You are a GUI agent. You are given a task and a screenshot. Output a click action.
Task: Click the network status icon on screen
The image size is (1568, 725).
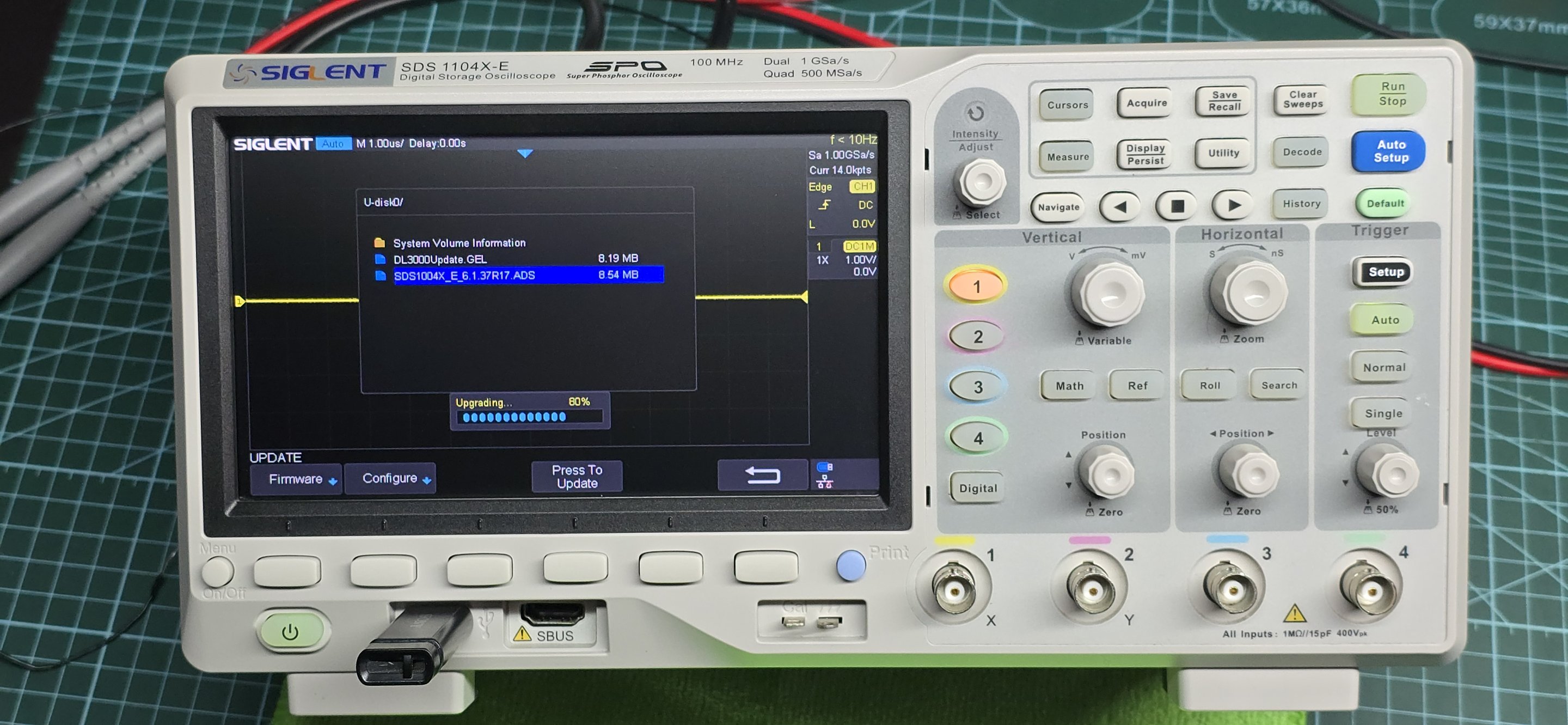[x=825, y=482]
